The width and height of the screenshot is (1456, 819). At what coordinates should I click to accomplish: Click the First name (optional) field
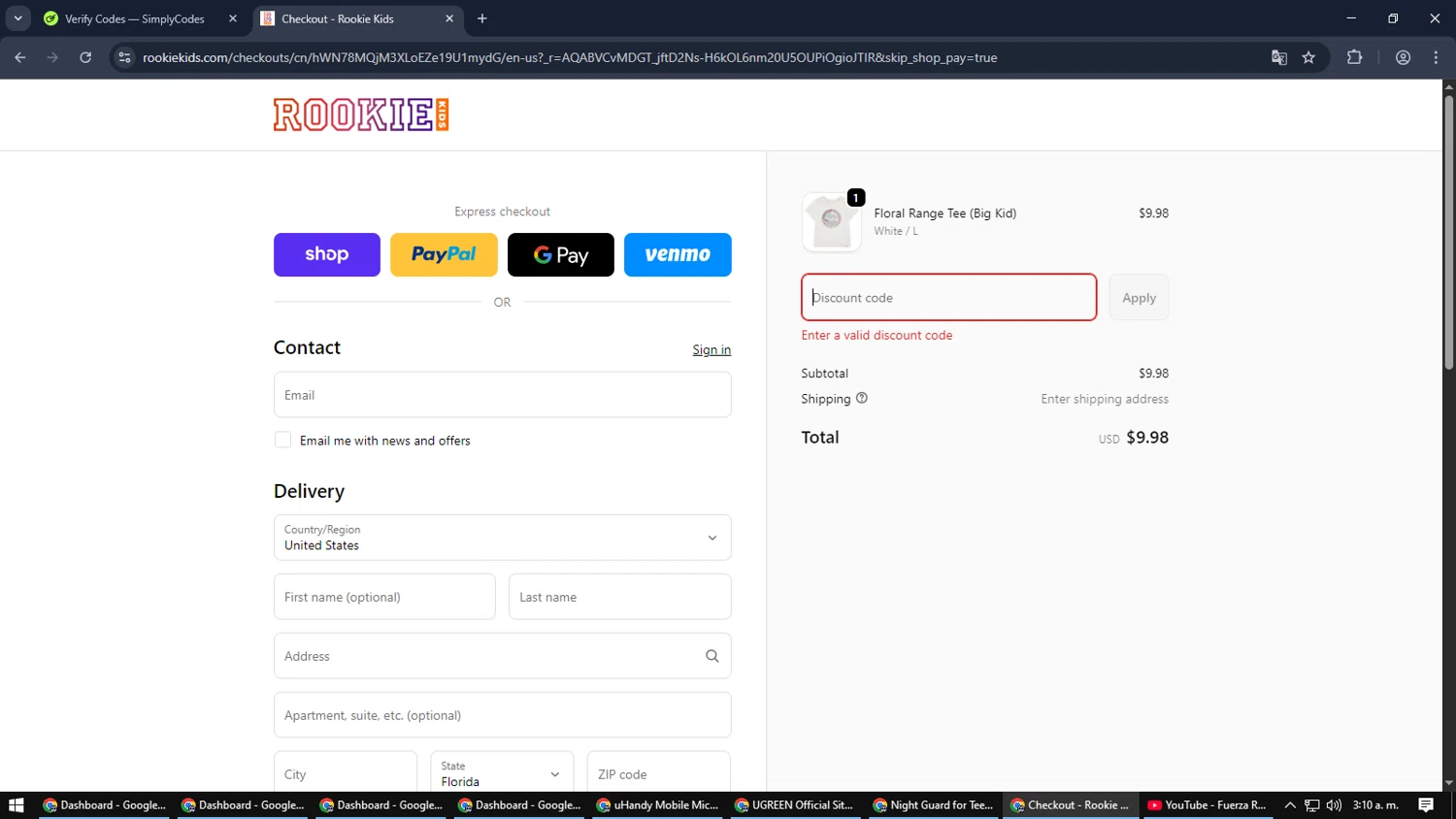pos(384,597)
